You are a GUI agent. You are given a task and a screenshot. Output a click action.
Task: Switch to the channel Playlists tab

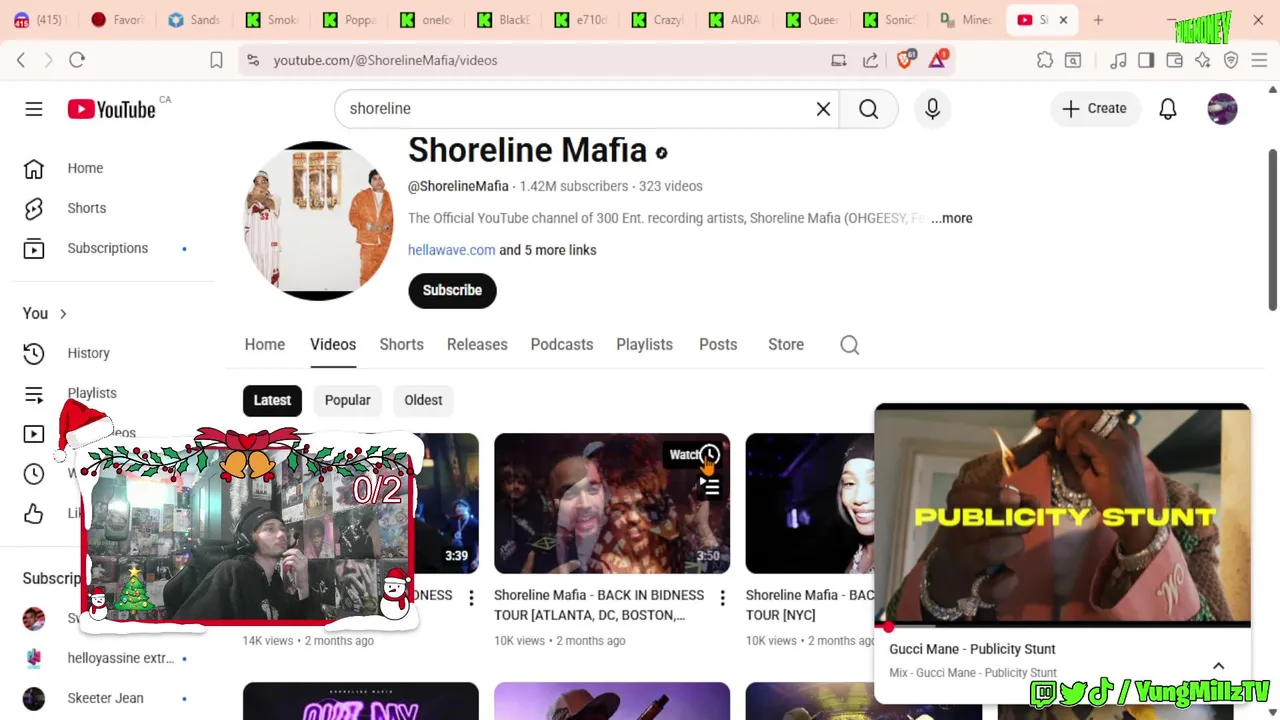(644, 344)
